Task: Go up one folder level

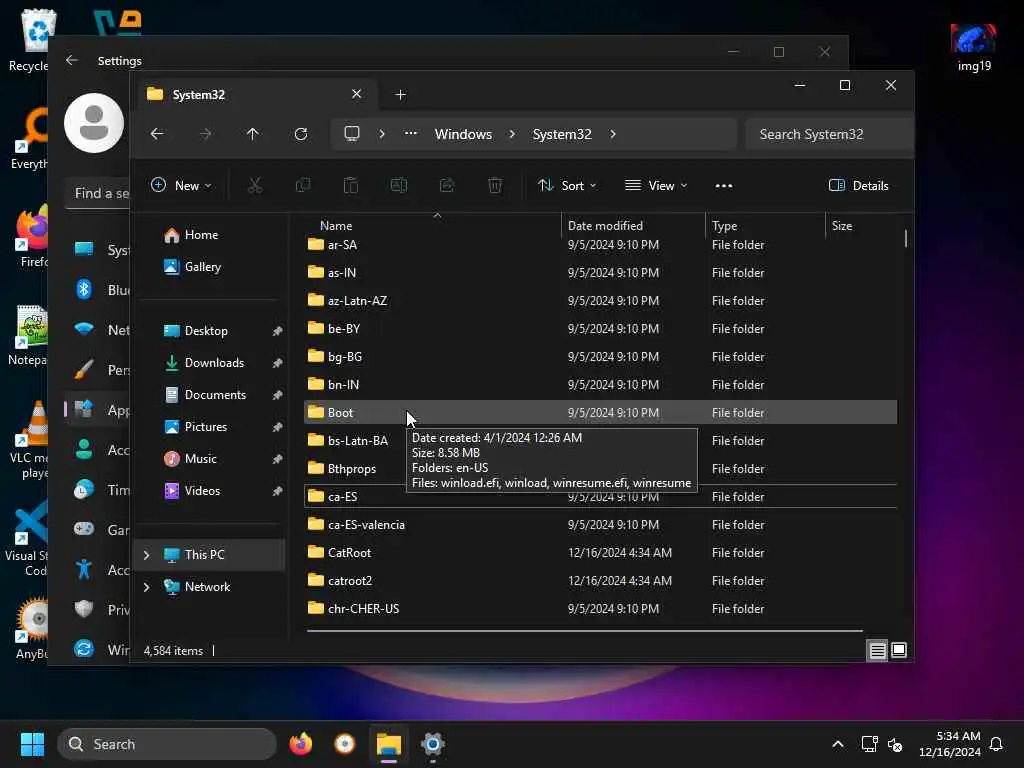Action: 253,134
